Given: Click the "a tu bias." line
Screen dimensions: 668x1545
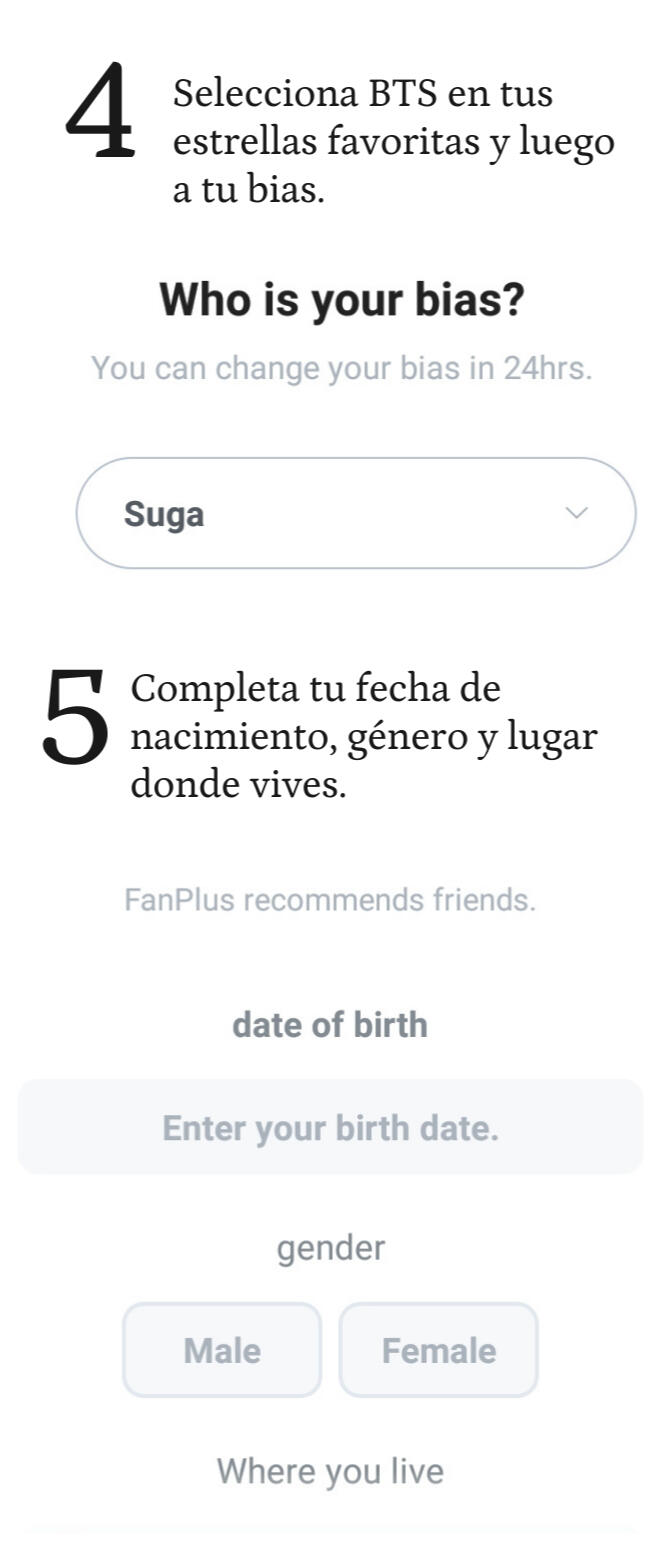Looking at the screenshot, I should point(248,190).
